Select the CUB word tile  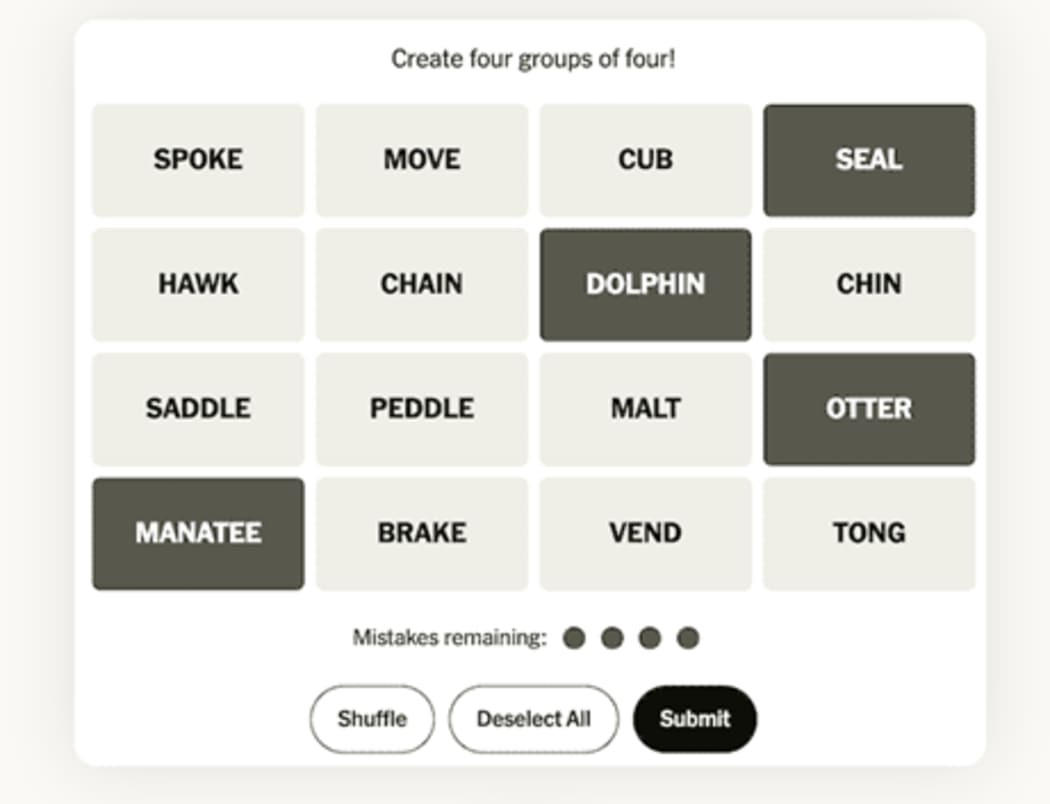(x=645, y=159)
